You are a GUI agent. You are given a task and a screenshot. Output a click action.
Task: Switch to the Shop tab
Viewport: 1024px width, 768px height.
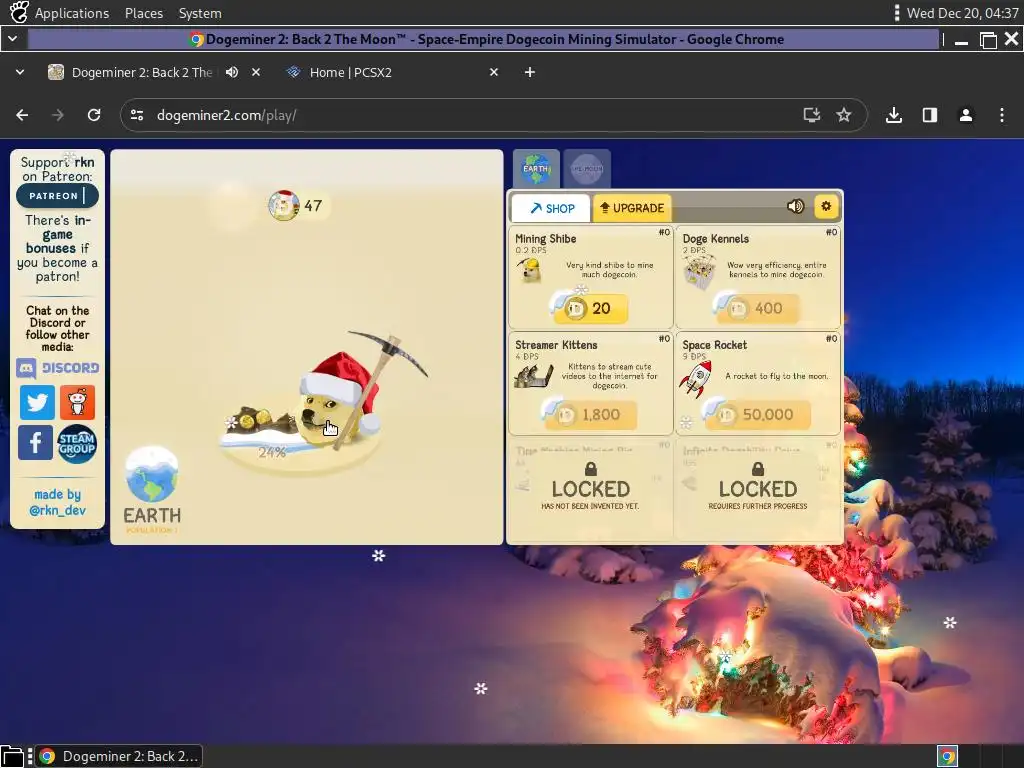(551, 208)
